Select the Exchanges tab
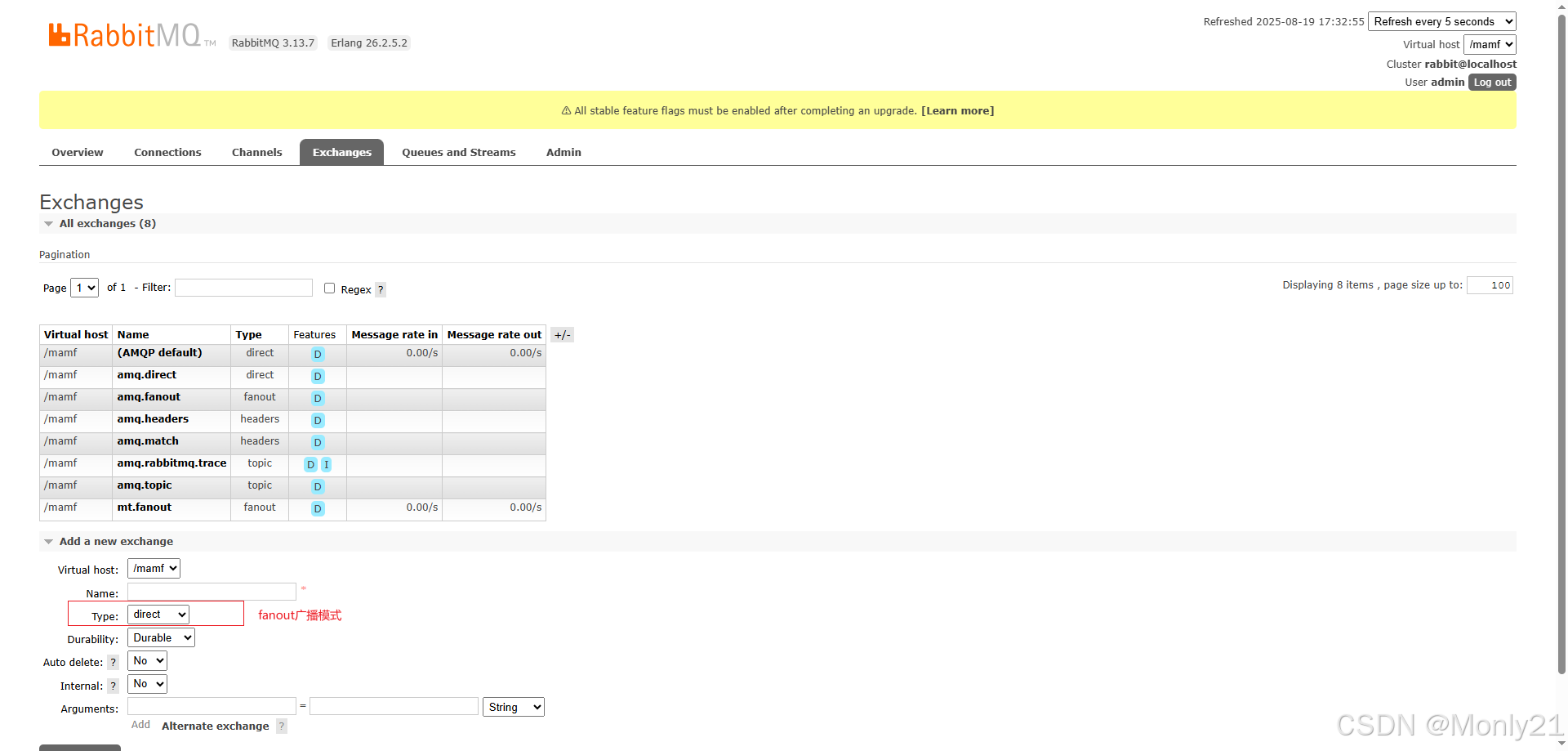Viewport: 1568px width, 751px height. (x=341, y=153)
